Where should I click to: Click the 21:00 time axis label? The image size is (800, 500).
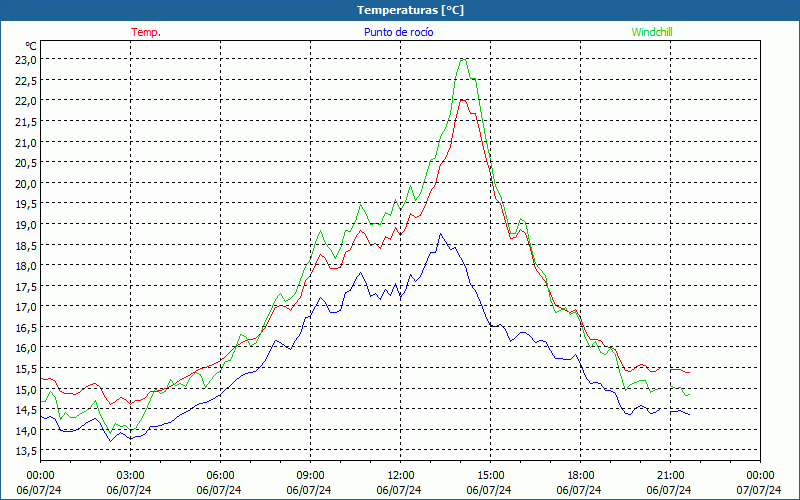click(670, 476)
